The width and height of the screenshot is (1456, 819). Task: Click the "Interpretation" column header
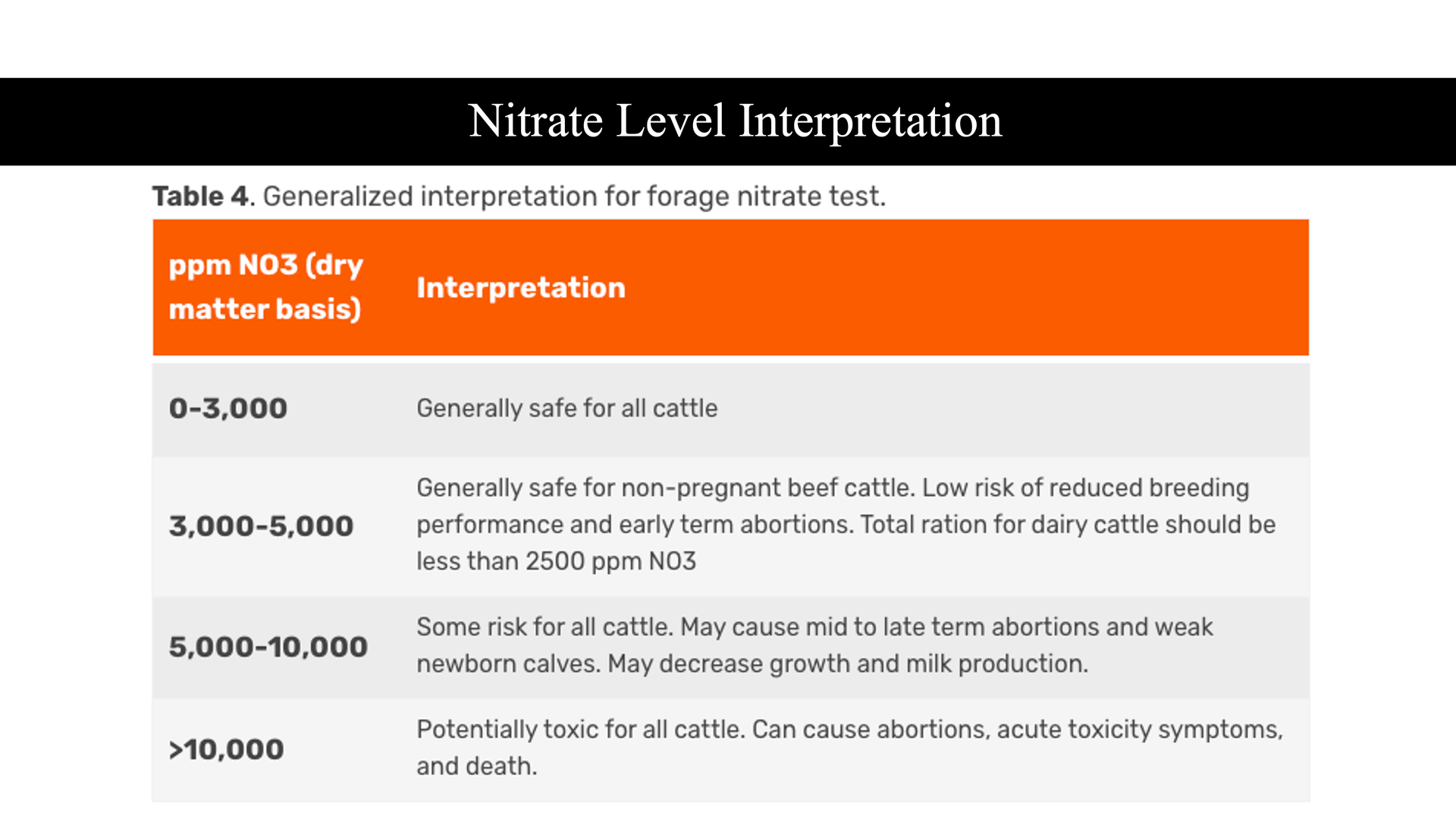521,288
